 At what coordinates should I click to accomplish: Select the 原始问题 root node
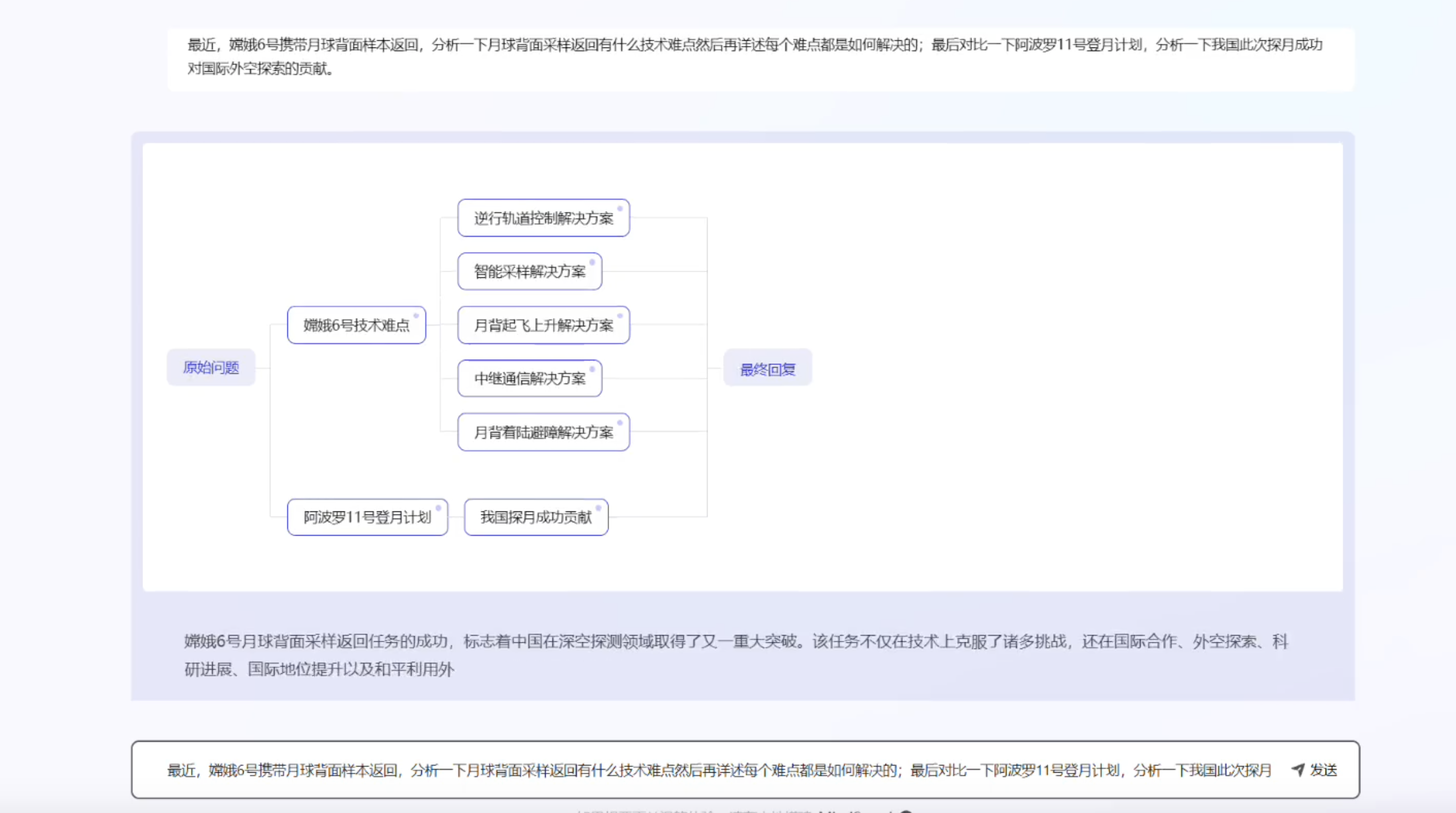tap(211, 367)
